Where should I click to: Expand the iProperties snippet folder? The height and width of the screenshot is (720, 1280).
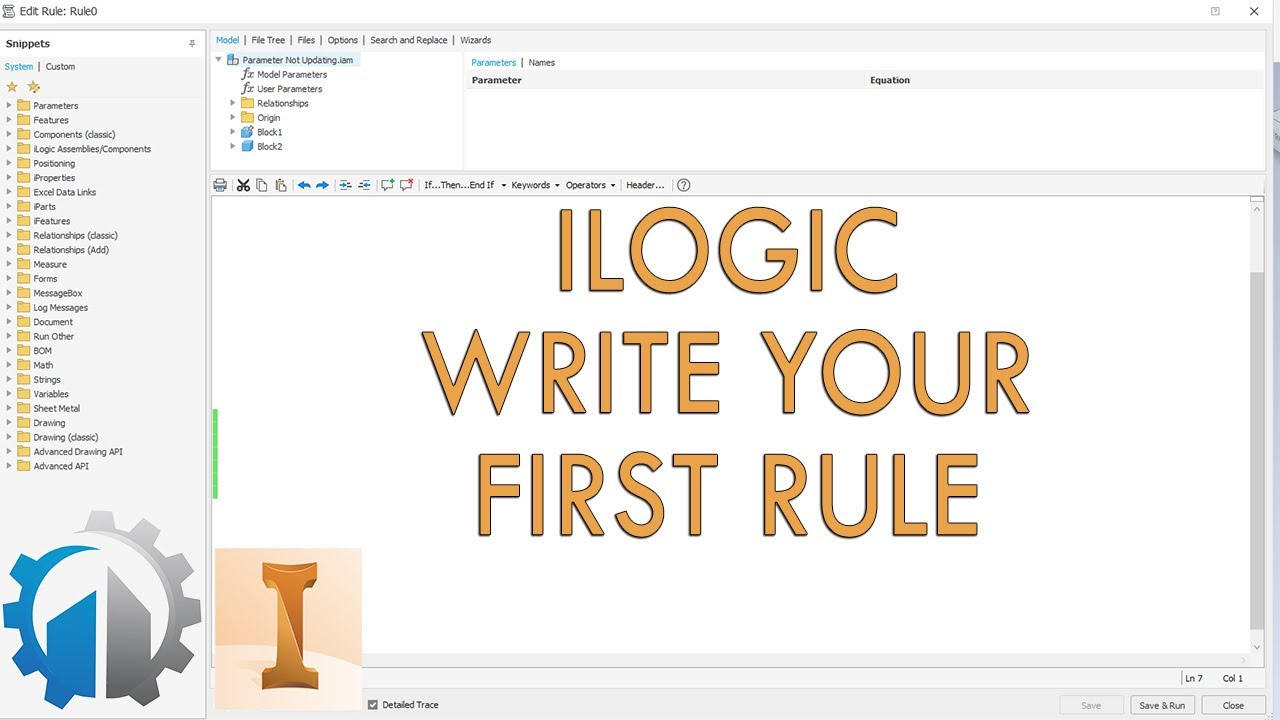pyautogui.click(x=9, y=178)
